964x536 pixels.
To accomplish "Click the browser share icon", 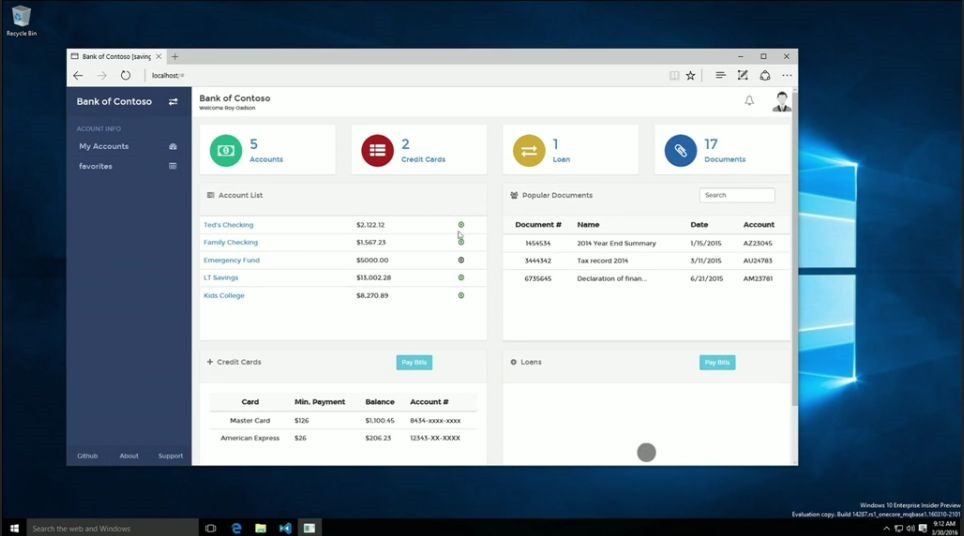I will (765, 75).
